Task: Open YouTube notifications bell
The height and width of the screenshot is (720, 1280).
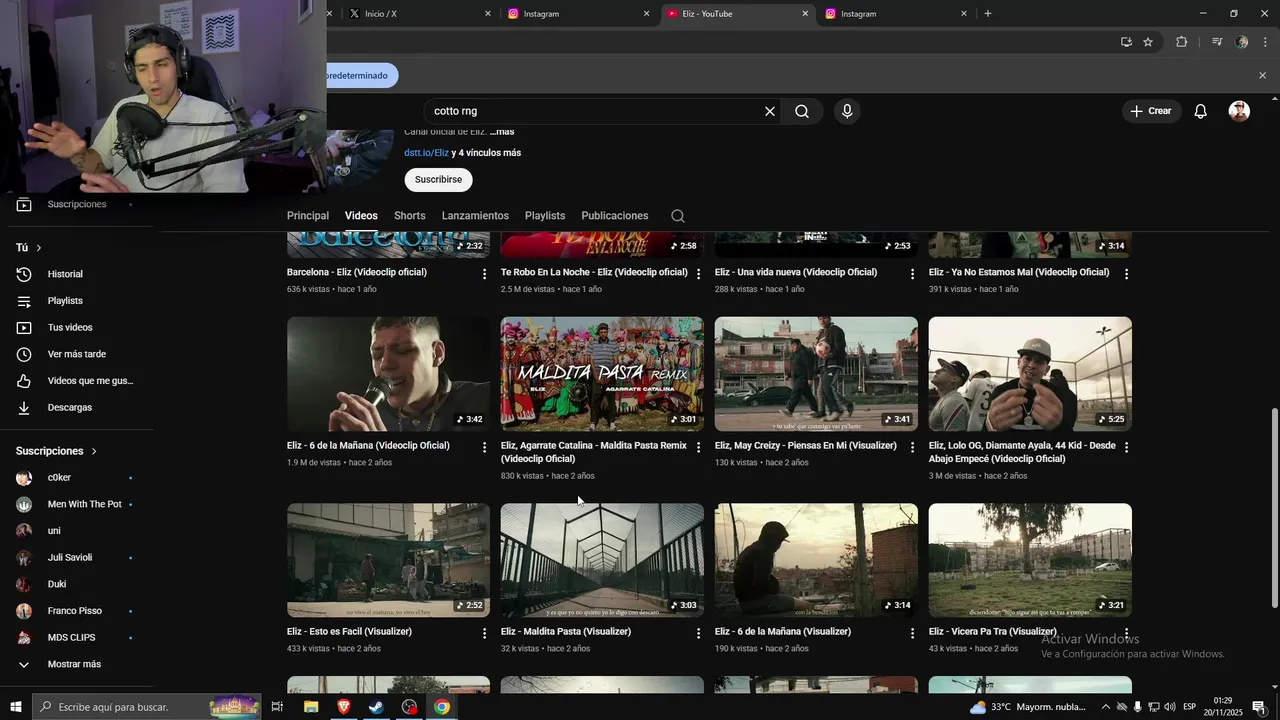Action: [1200, 111]
